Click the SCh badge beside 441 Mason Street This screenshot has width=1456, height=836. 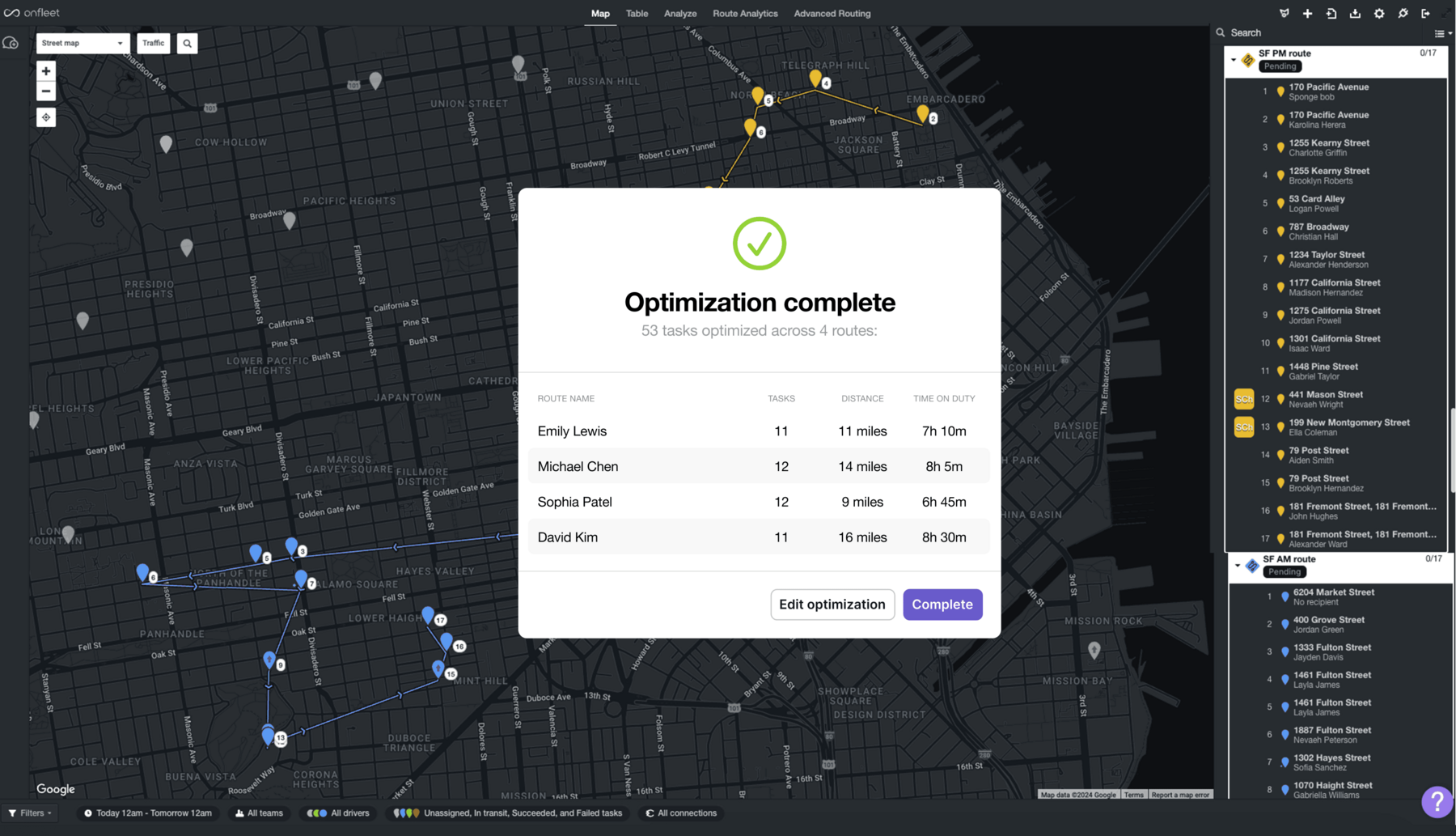coord(1244,399)
